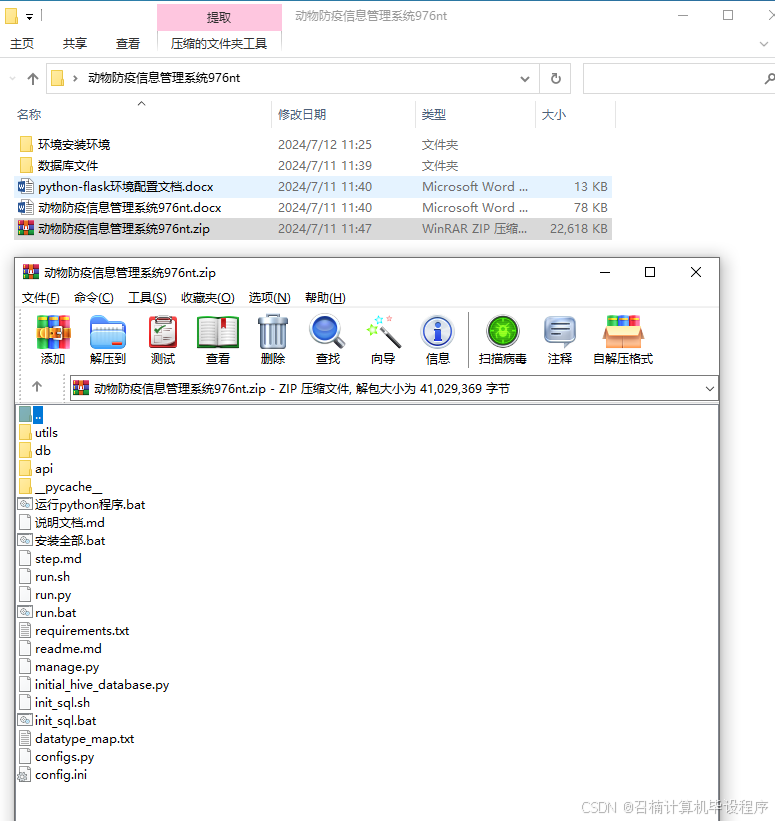Image resolution: width=775 pixels, height=821 pixels.
Task: Select the api folder in archive
Action: point(36,469)
